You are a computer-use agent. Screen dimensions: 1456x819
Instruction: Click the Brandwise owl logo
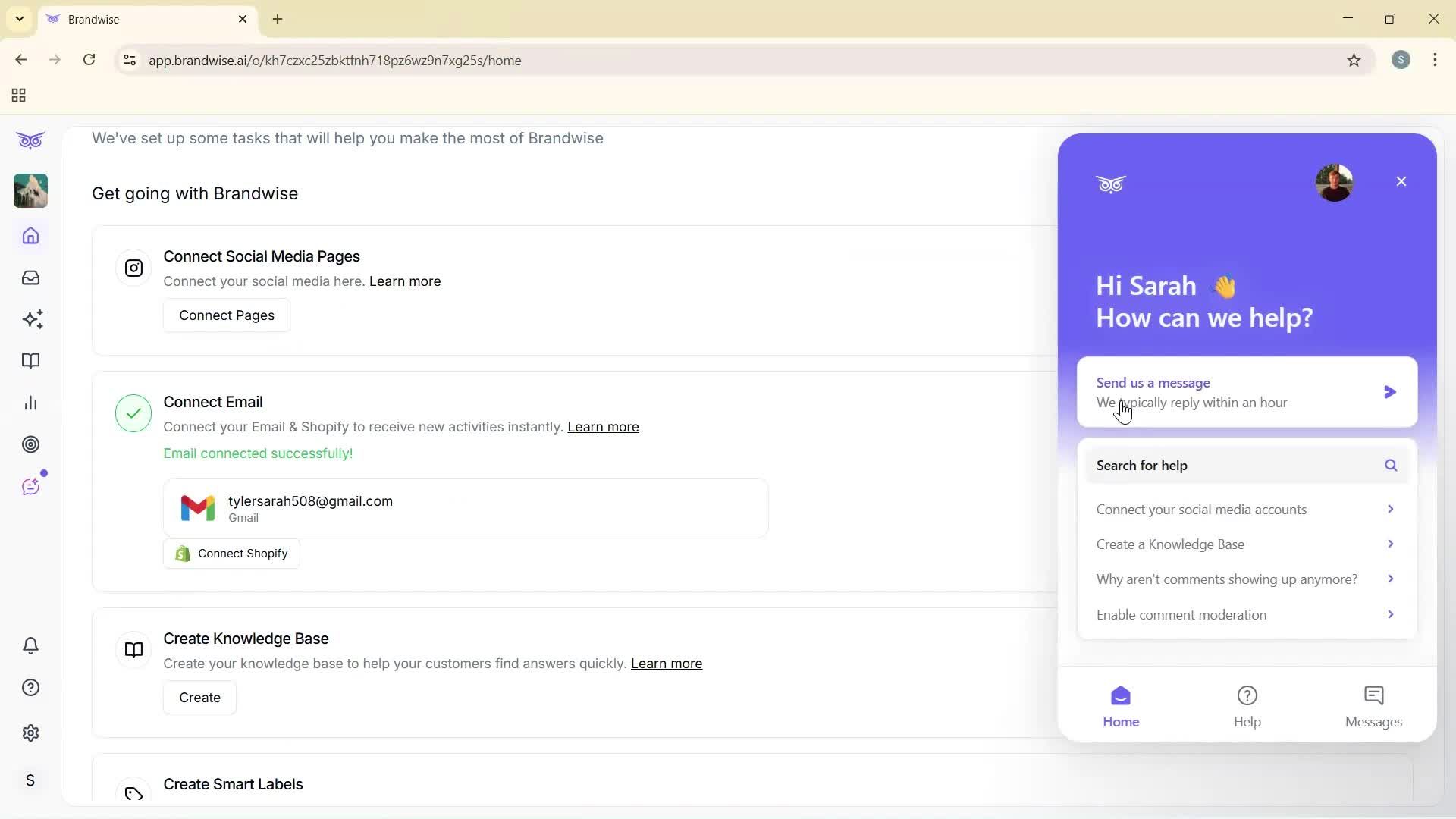30,140
